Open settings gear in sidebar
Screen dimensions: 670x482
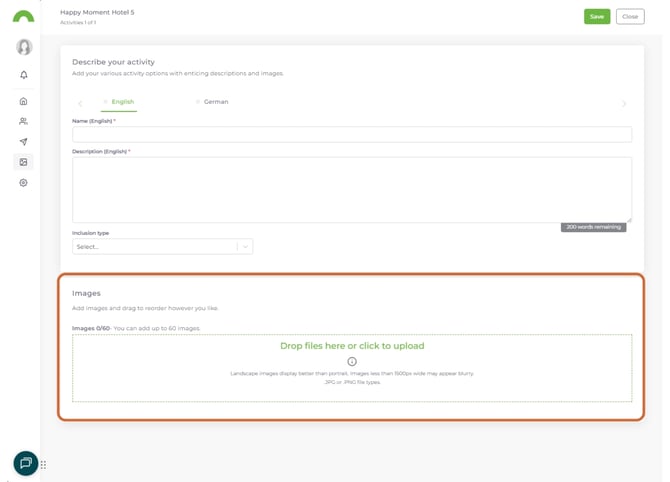(24, 183)
